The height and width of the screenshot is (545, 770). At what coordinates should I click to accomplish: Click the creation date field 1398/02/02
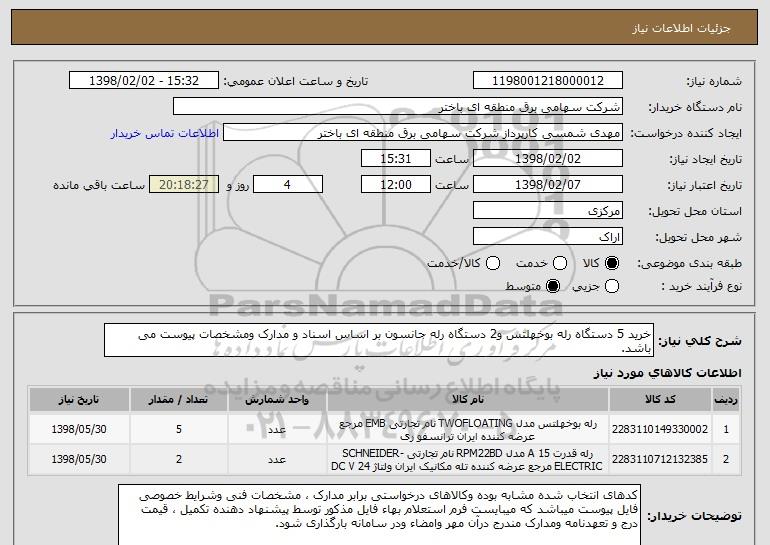pyautogui.click(x=548, y=159)
